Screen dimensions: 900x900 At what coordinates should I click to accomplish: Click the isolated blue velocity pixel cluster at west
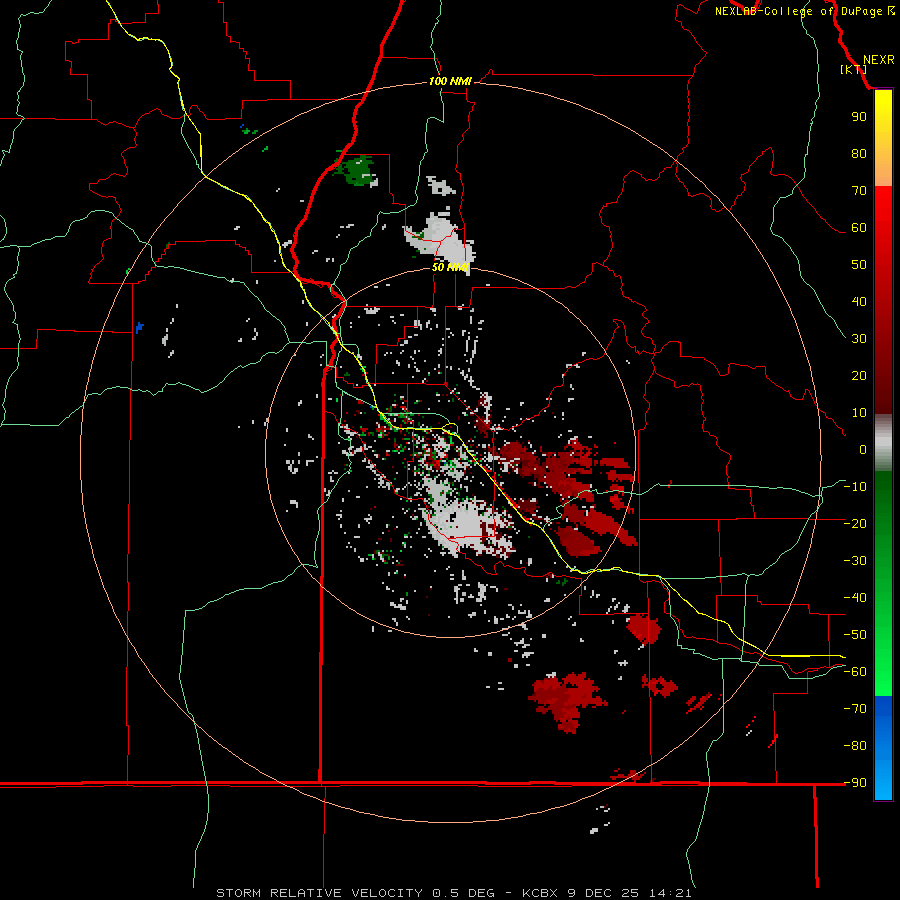point(139,328)
